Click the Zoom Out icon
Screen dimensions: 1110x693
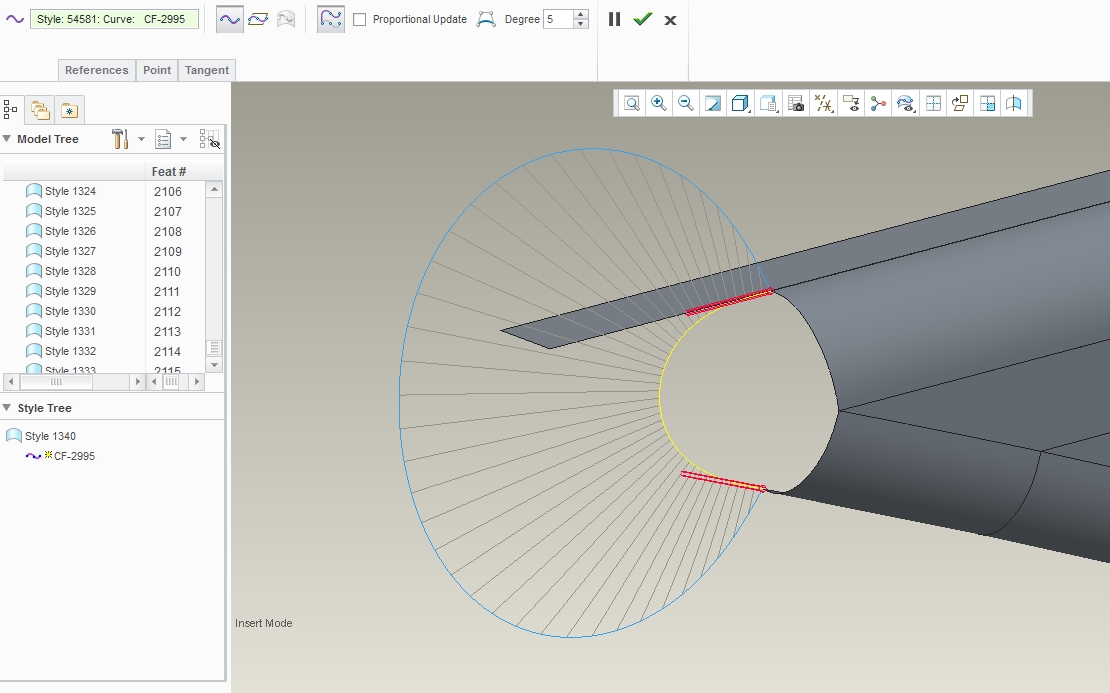point(685,103)
